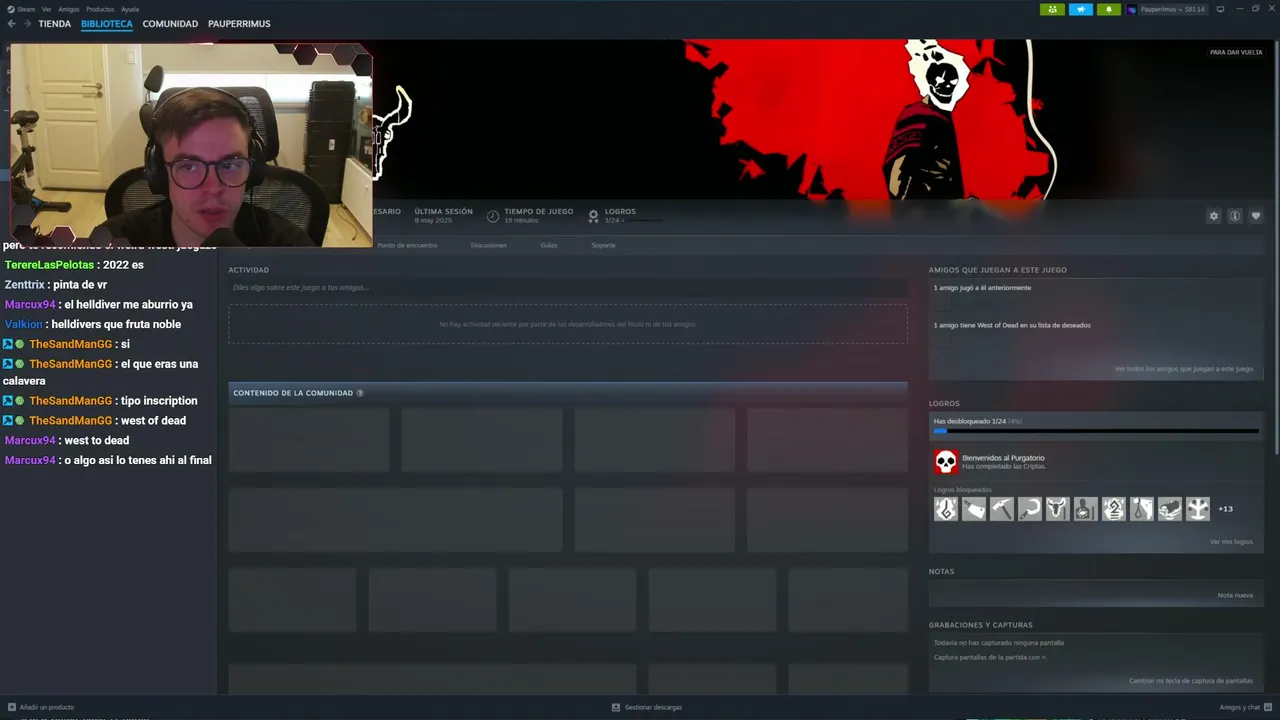Screen dimensions: 1280x720
Task: Click the hangman noose locked achievement
Action: (x=1141, y=509)
